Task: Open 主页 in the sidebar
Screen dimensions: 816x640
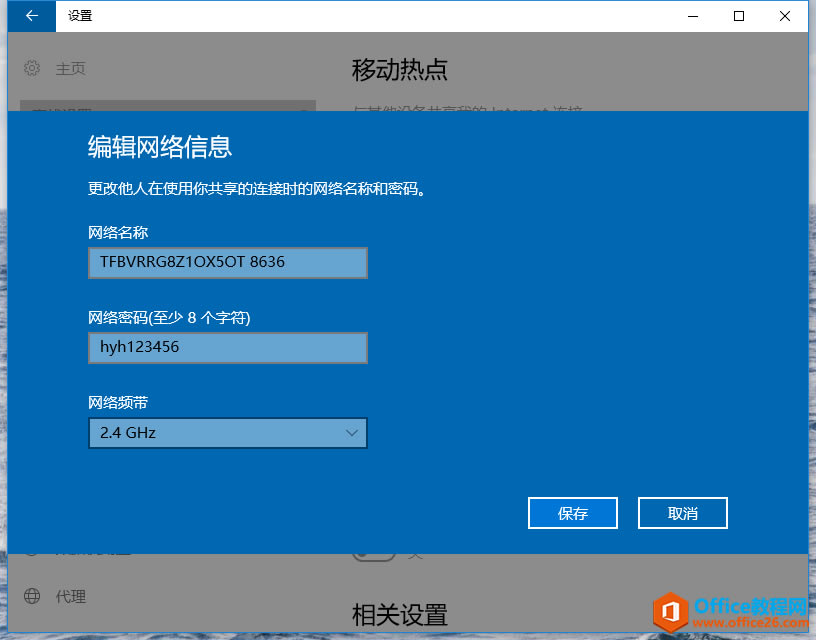Action: click(70, 68)
